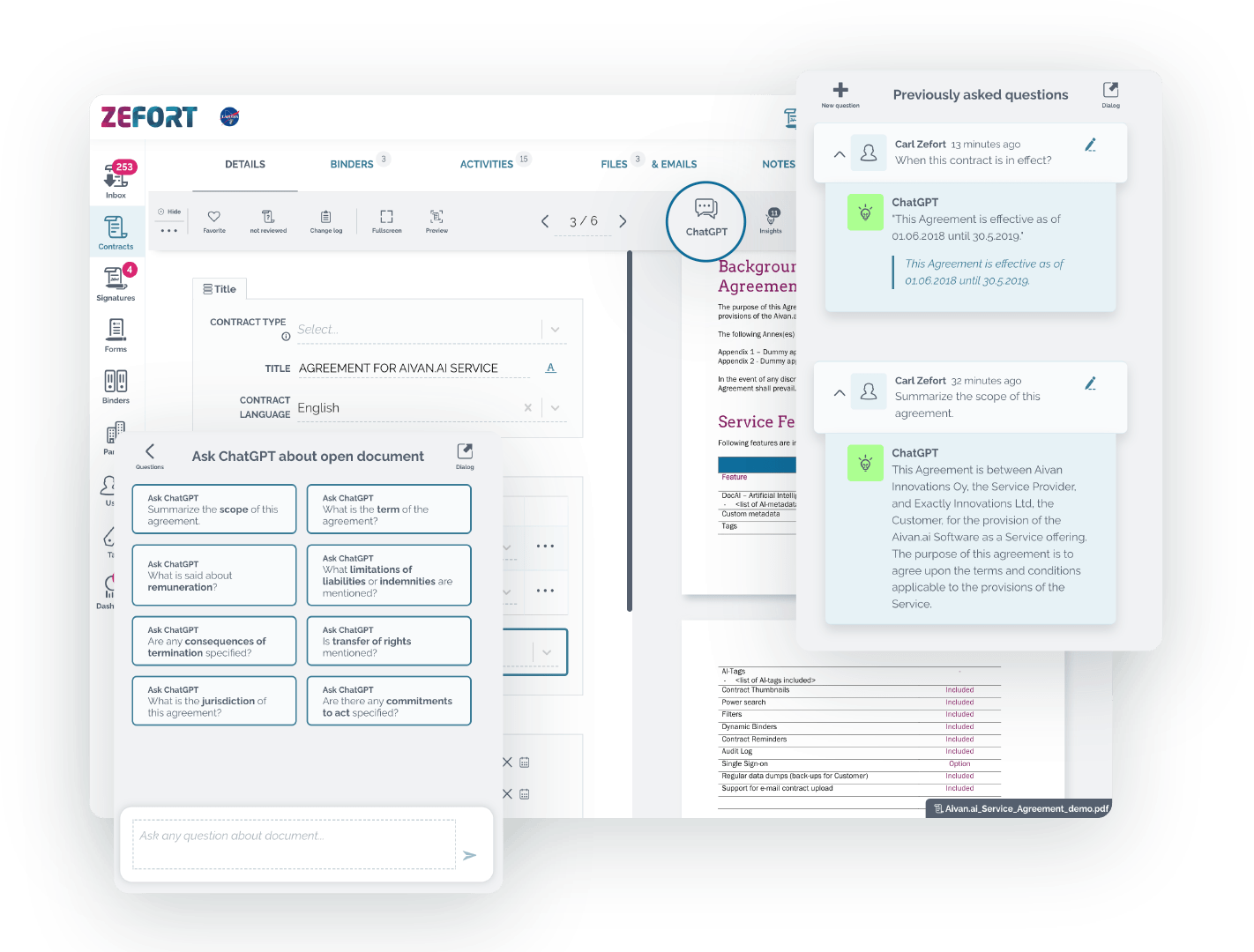Ask ChatGPT the term of agreement
Viewport: 1254px width, 952px height.
click(x=389, y=509)
